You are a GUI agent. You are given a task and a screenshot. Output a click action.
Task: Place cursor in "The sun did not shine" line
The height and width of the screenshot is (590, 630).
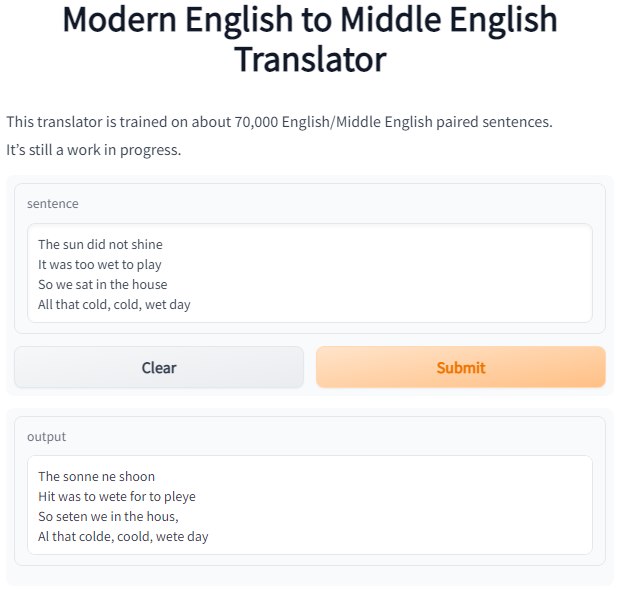point(100,244)
